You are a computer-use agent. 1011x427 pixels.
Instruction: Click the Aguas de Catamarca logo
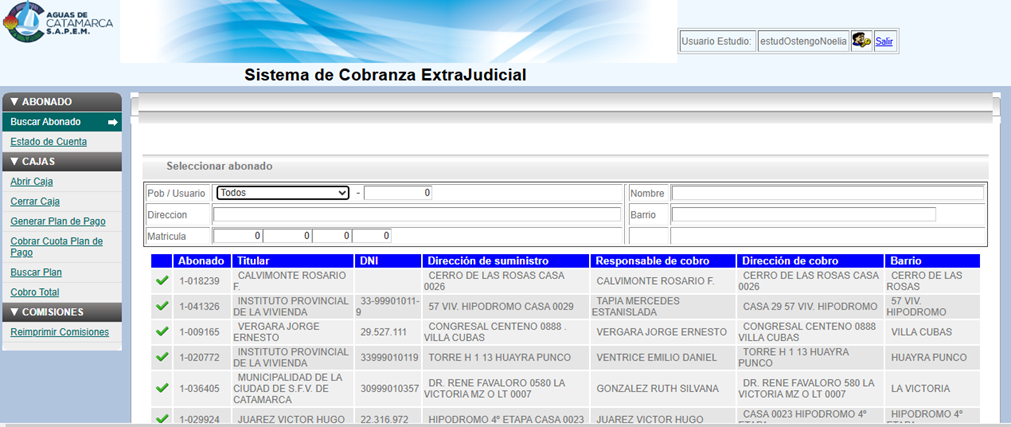click(58, 23)
